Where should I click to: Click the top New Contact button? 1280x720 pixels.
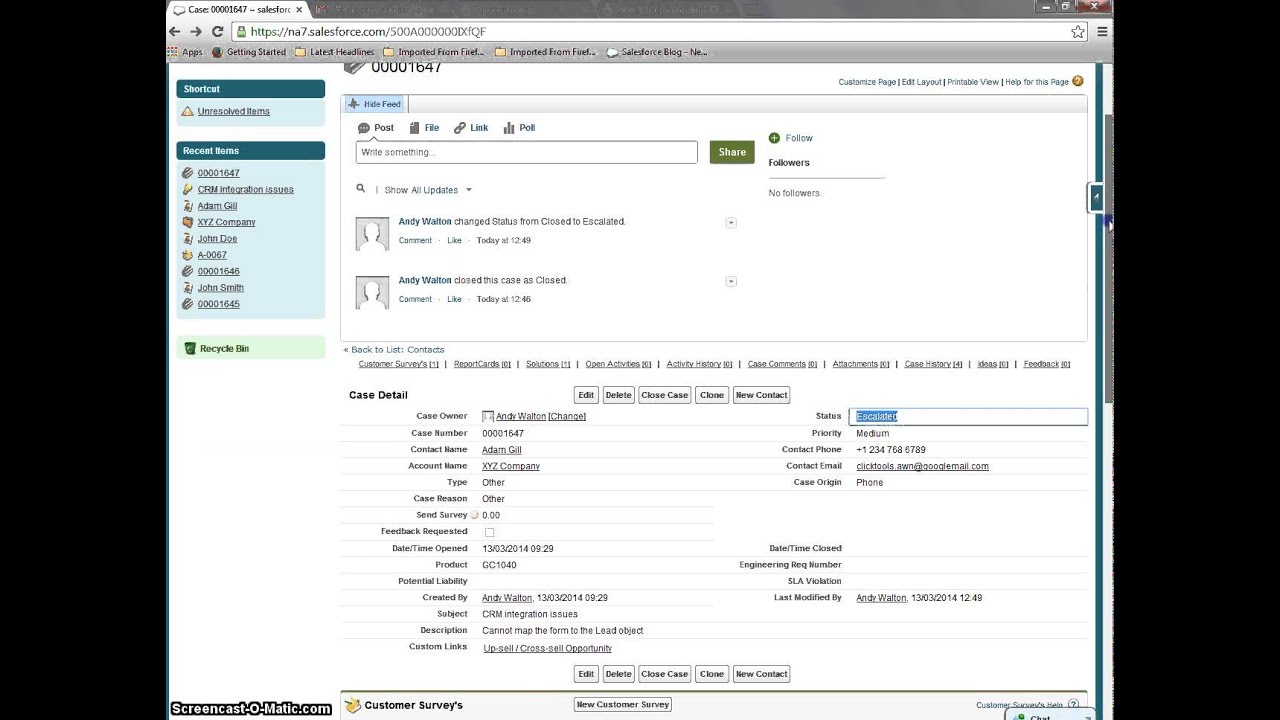[x=762, y=395]
